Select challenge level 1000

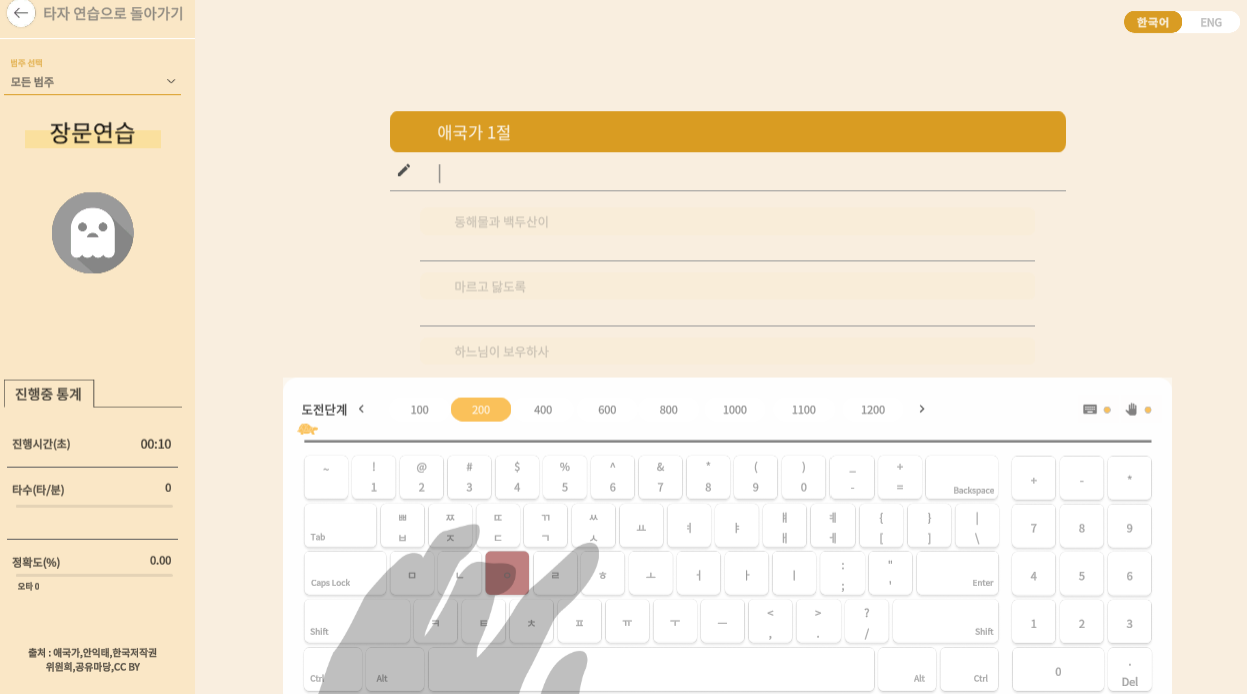coord(735,410)
